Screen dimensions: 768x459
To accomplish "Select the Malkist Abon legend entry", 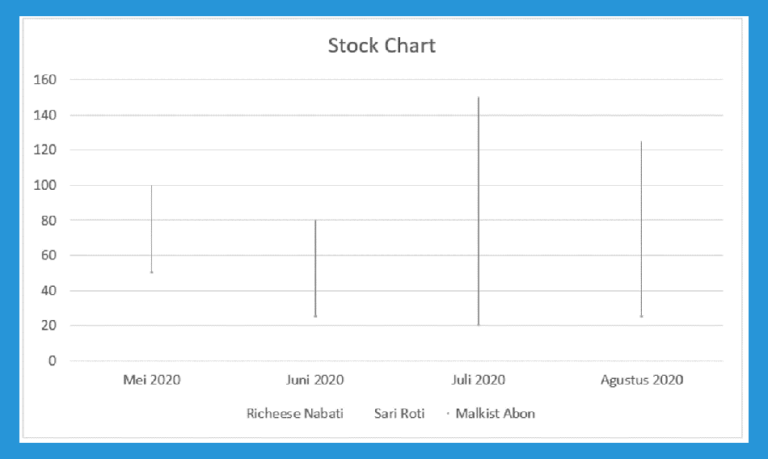I will pyautogui.click(x=491, y=413).
